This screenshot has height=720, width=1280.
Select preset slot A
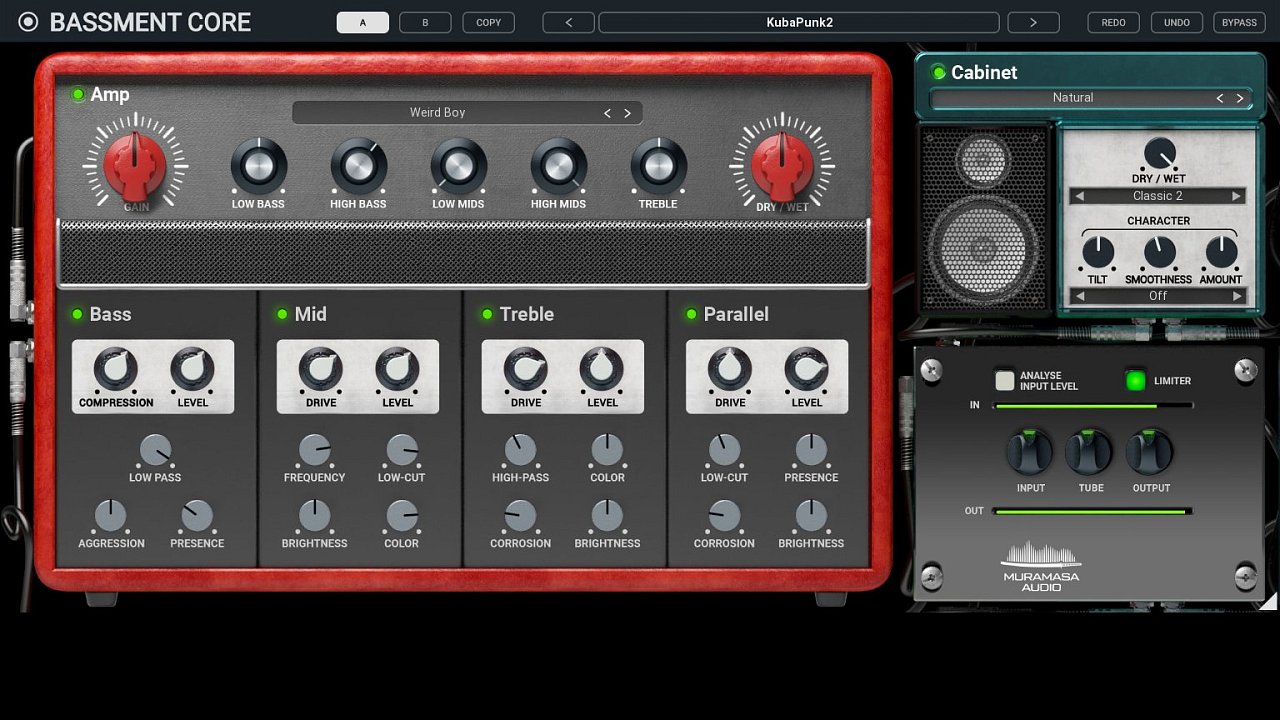pos(362,22)
